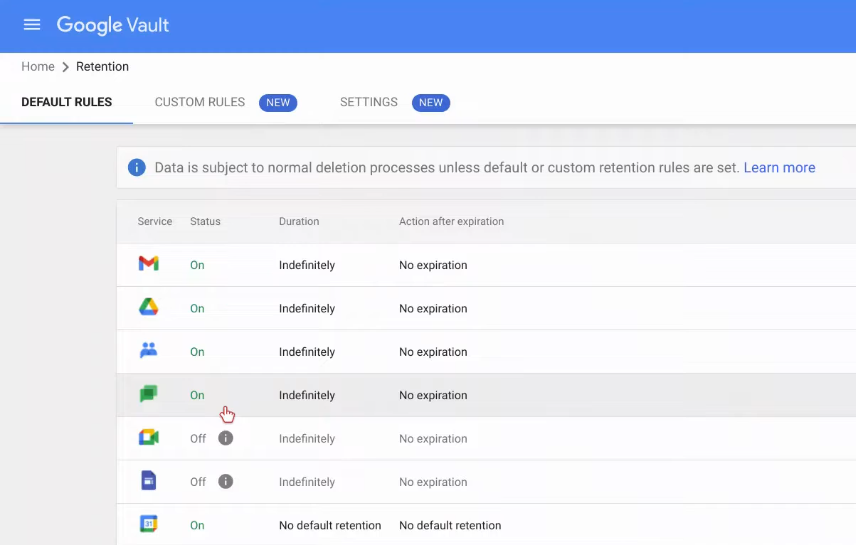The height and width of the screenshot is (545, 856).
Task: Select the Default Rules tab
Action: [66, 102]
